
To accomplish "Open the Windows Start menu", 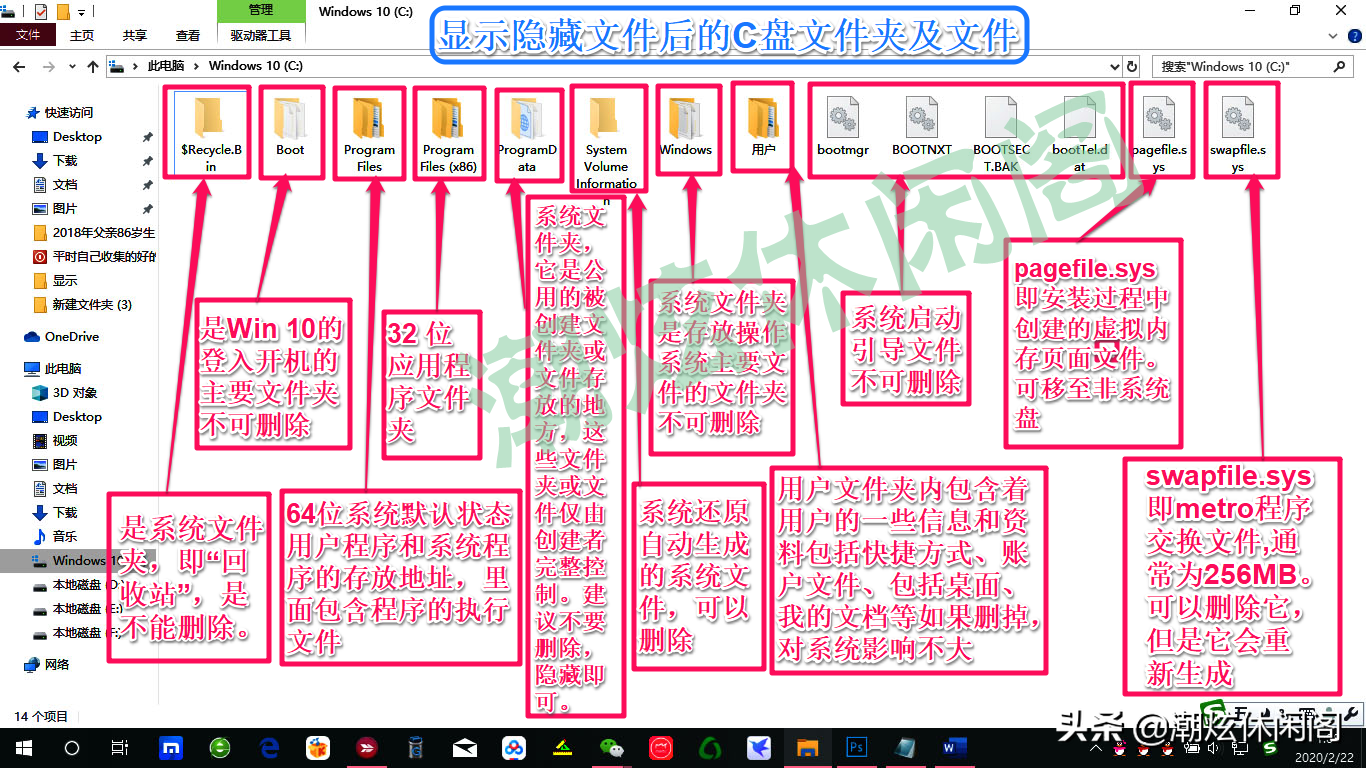I will pyautogui.click(x=23, y=748).
